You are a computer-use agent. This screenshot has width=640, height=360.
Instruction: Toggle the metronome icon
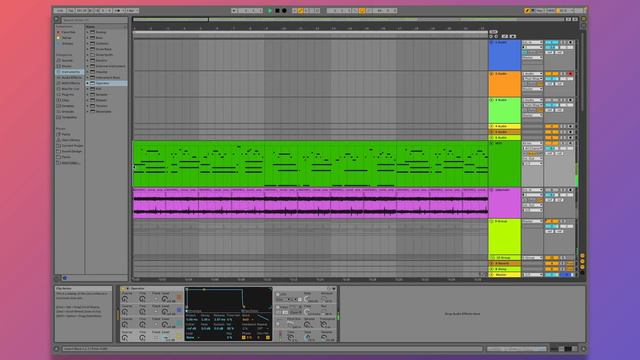tap(118, 11)
